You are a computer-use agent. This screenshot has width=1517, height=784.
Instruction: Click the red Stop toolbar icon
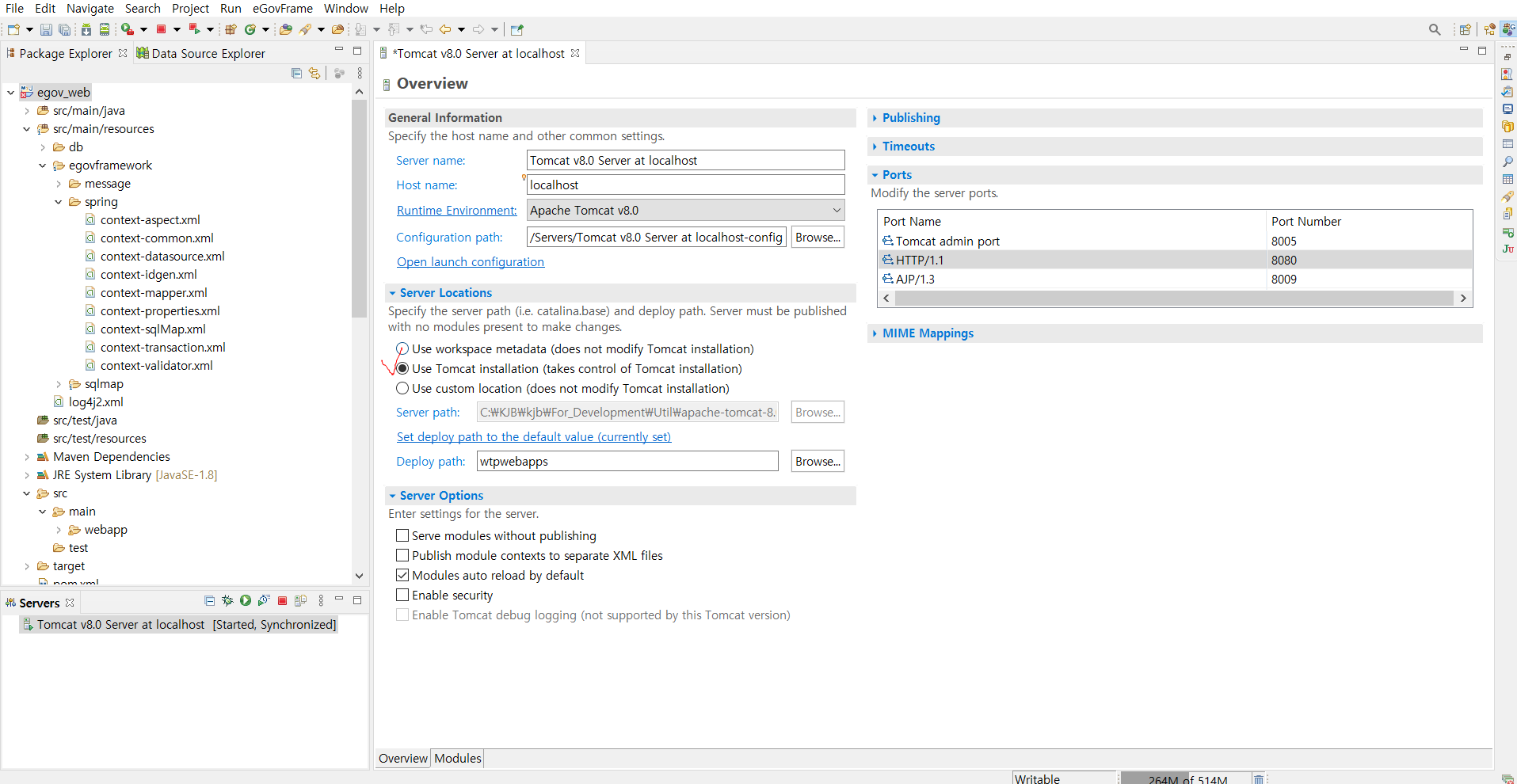click(x=162, y=29)
